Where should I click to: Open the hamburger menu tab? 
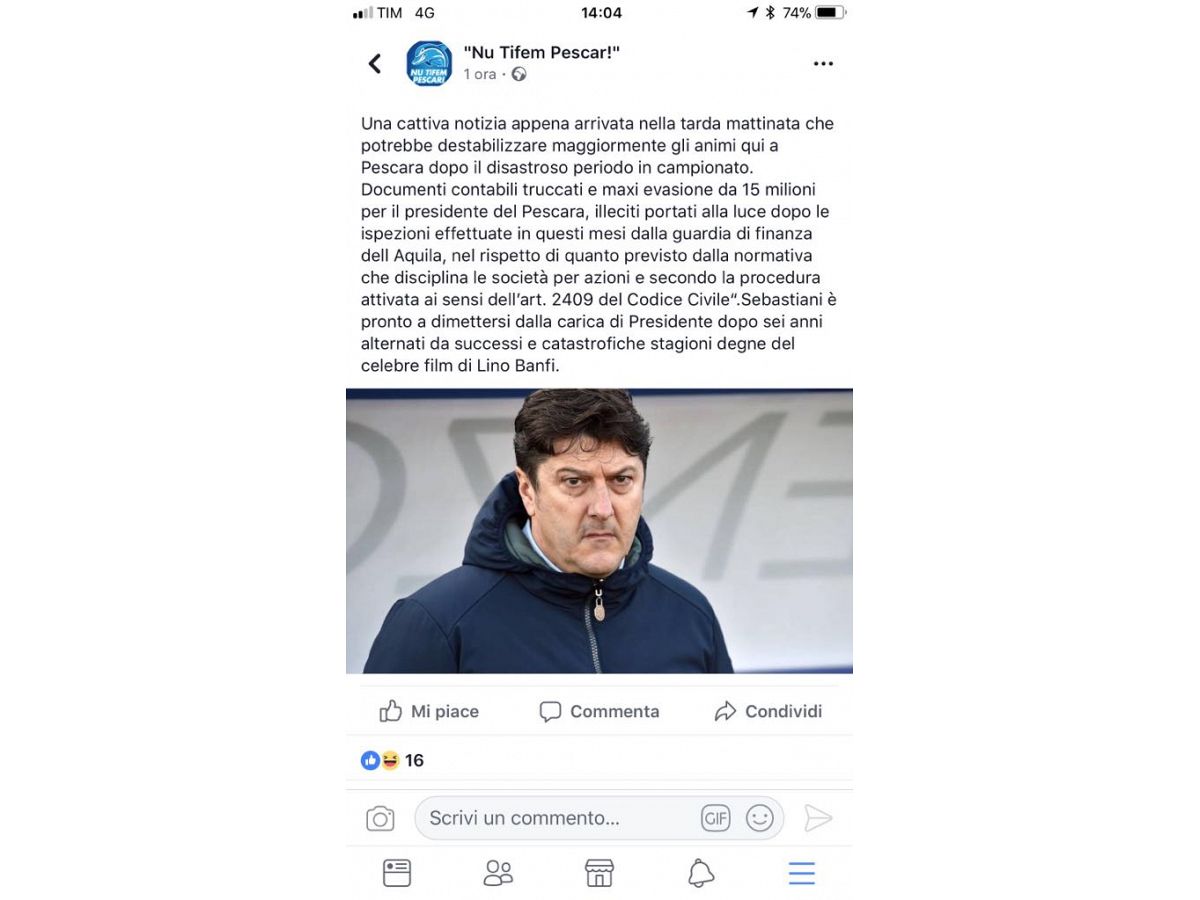click(802, 873)
